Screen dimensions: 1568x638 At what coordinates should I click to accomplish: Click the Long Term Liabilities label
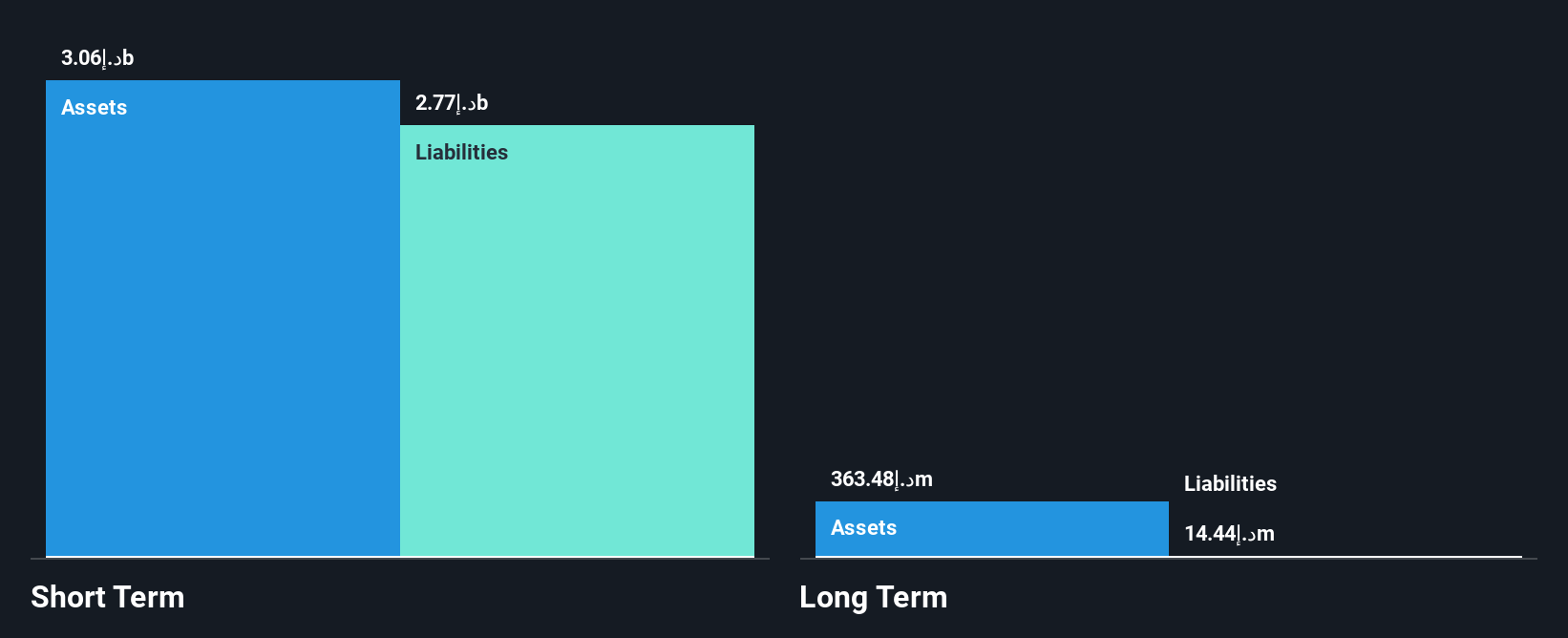point(1230,483)
